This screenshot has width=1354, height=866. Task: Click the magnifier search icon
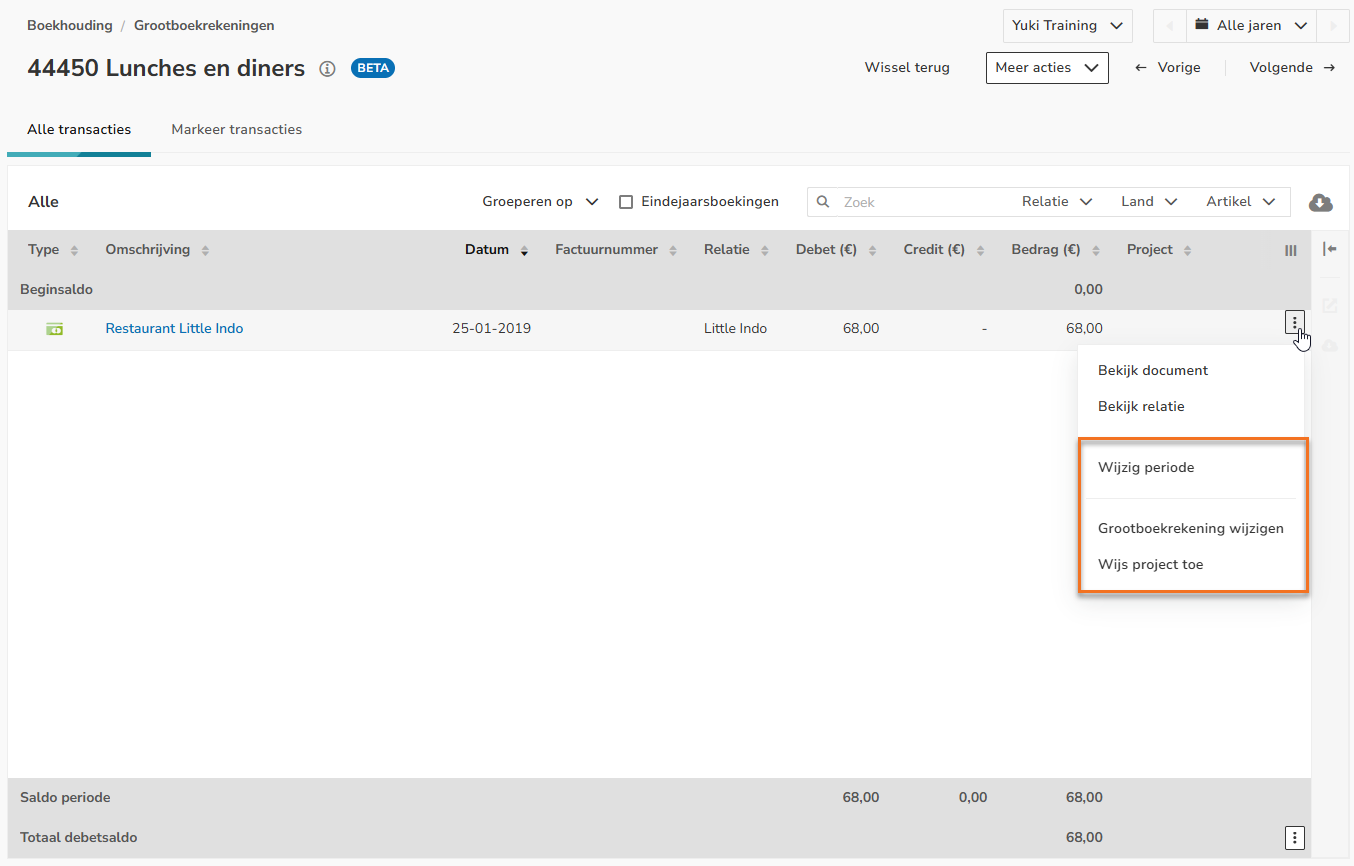coord(824,202)
